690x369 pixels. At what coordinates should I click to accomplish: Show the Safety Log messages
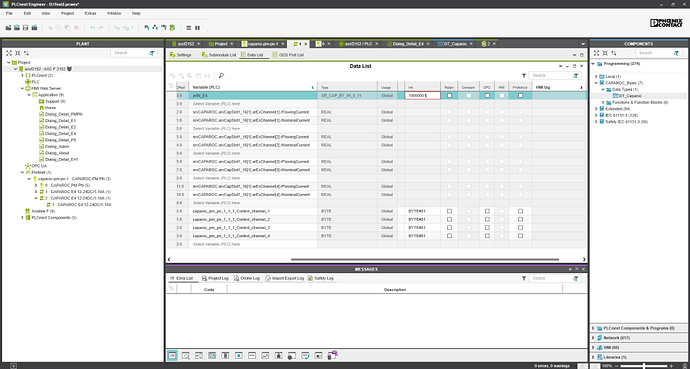pyautogui.click(x=320, y=278)
